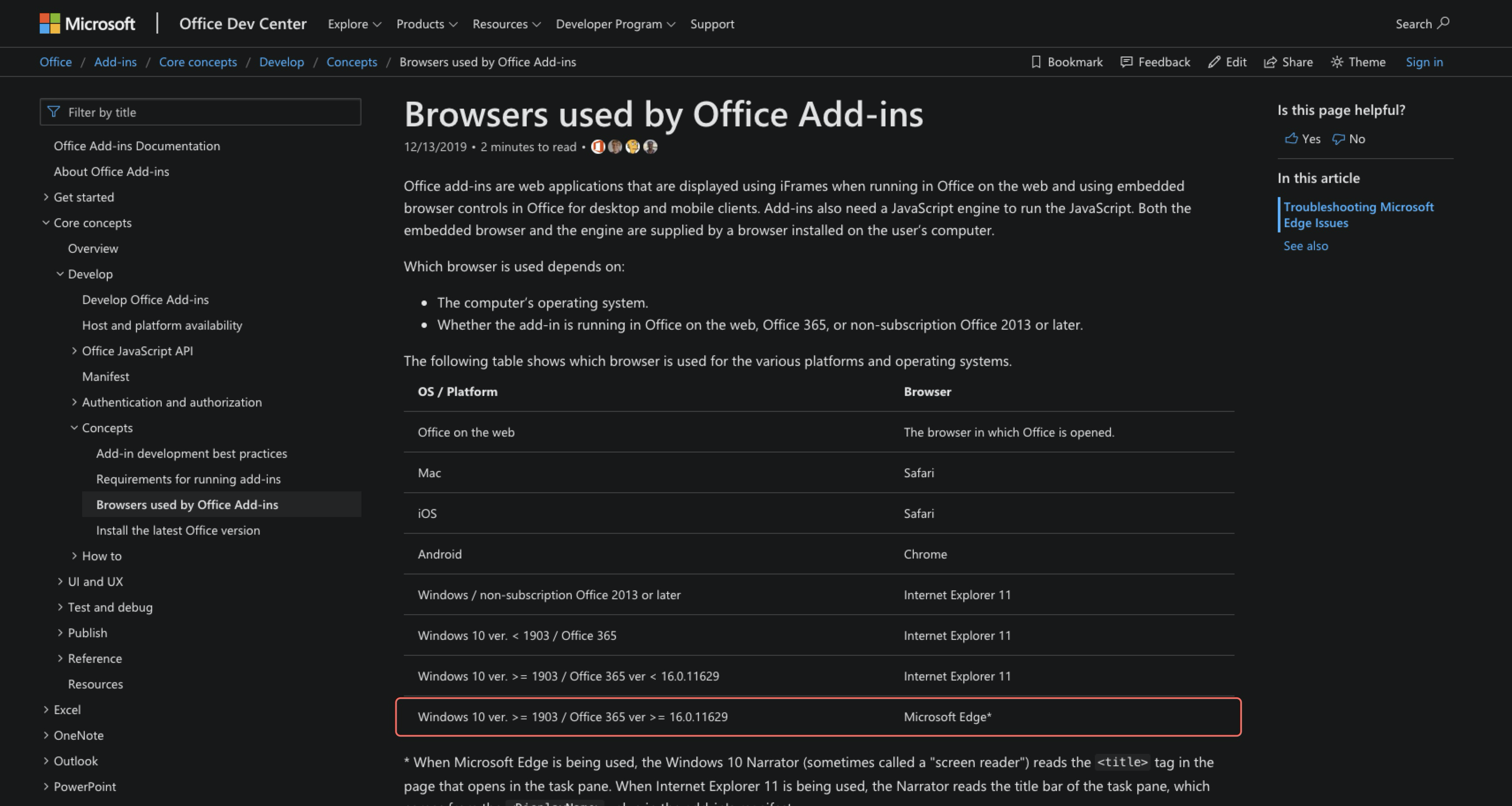Click the filter funnel icon
The width and height of the screenshot is (1512, 806).
point(53,111)
